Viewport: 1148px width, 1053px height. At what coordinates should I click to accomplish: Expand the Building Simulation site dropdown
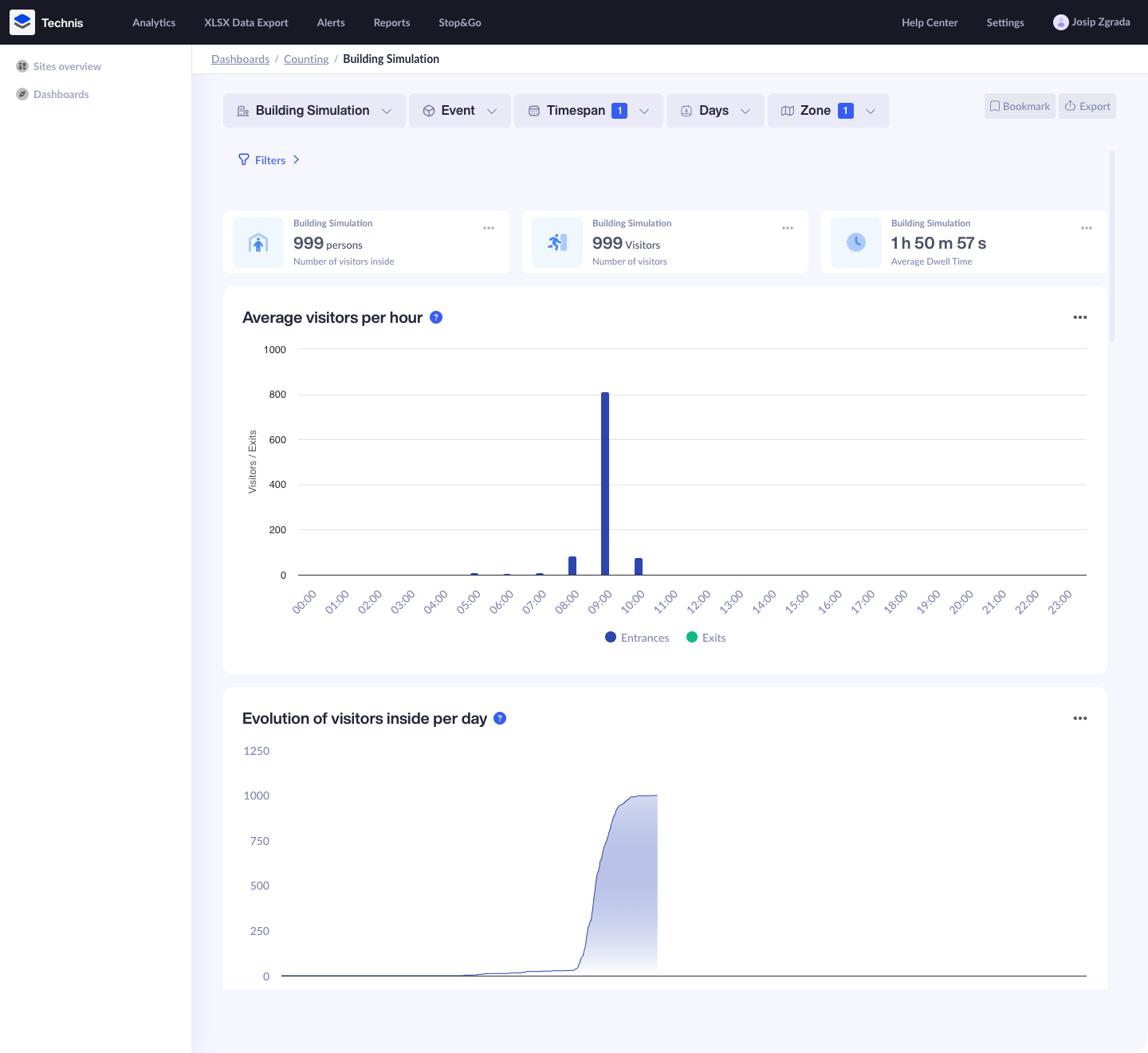314,111
